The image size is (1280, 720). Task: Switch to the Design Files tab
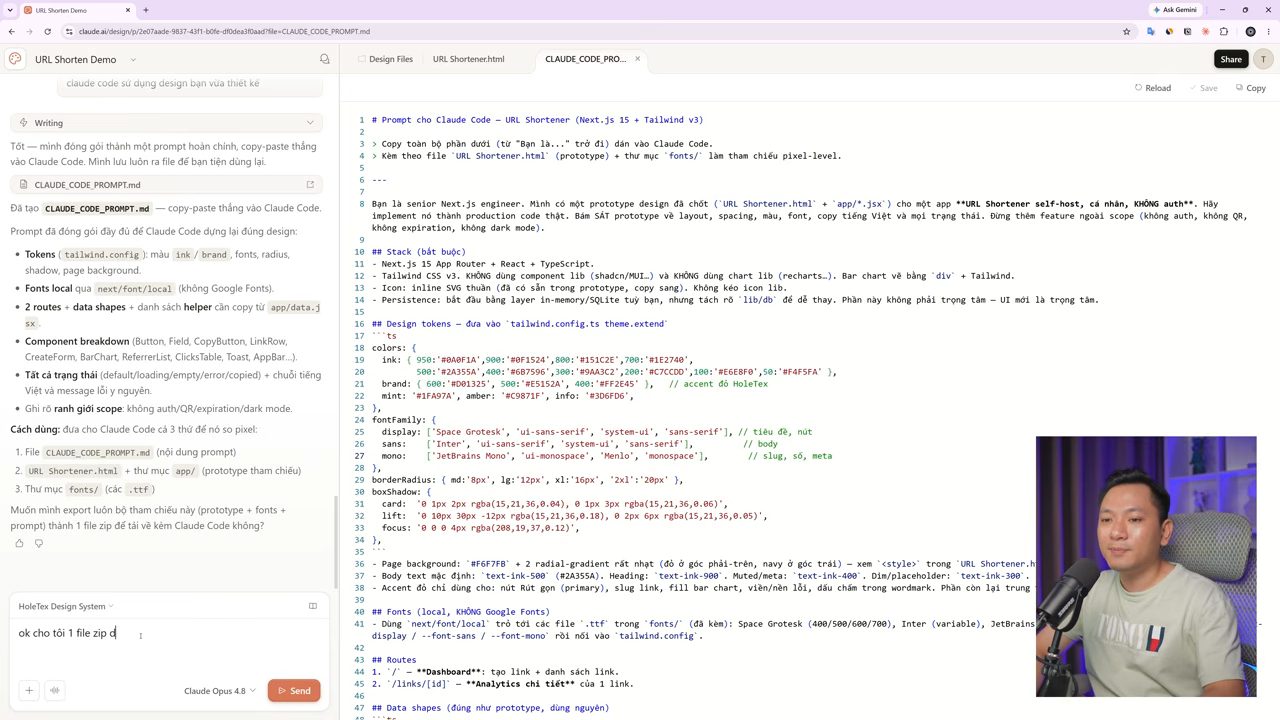(x=385, y=59)
